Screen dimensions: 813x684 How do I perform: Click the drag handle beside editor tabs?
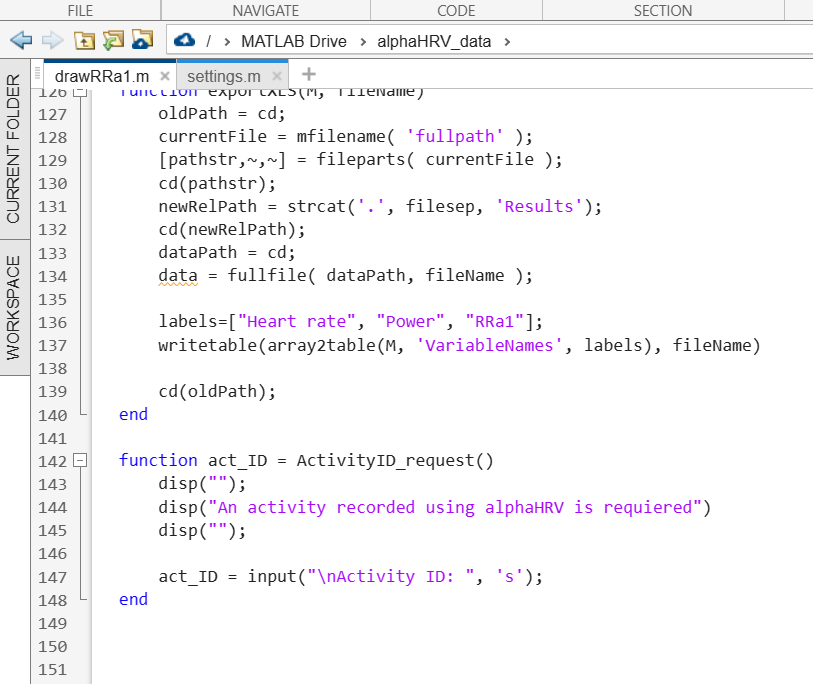click(x=37, y=74)
